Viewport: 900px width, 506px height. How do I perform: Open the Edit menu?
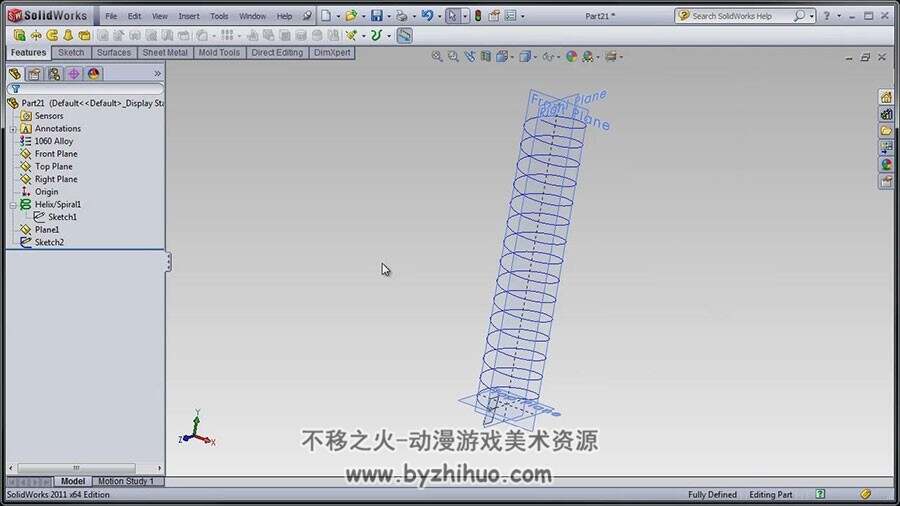tap(134, 16)
